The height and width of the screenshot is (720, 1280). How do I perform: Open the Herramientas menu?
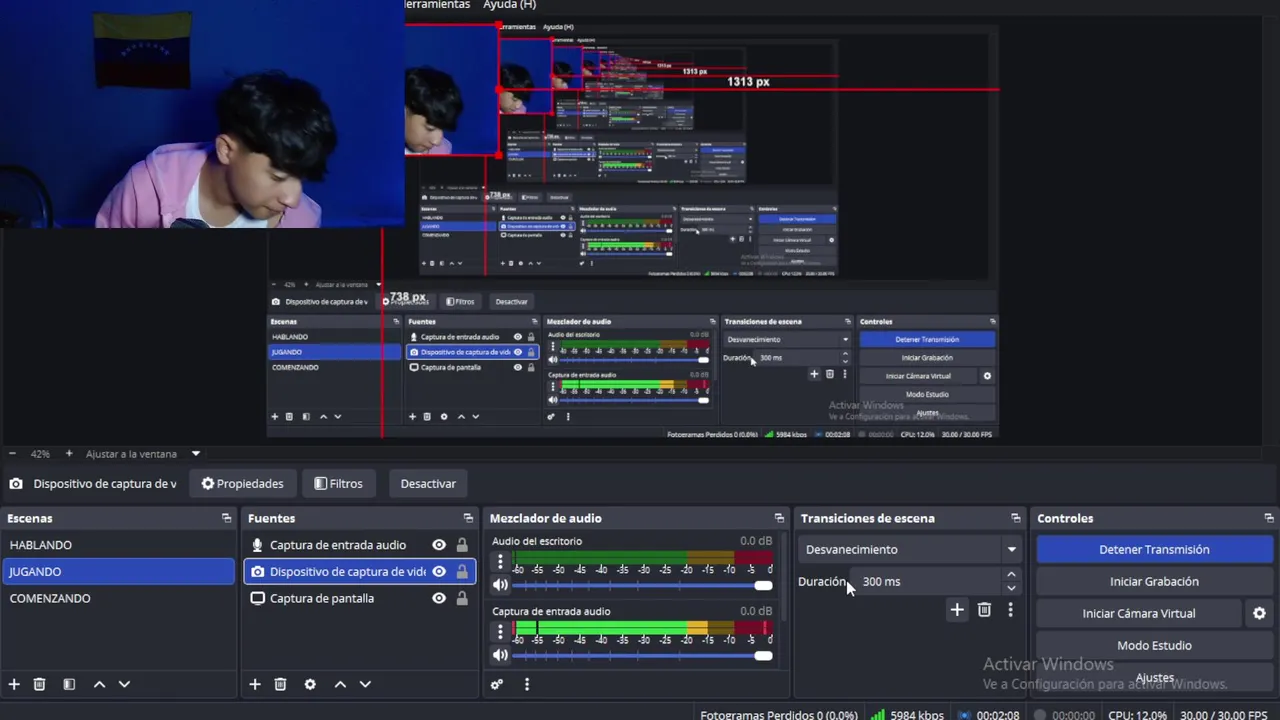pos(437,5)
